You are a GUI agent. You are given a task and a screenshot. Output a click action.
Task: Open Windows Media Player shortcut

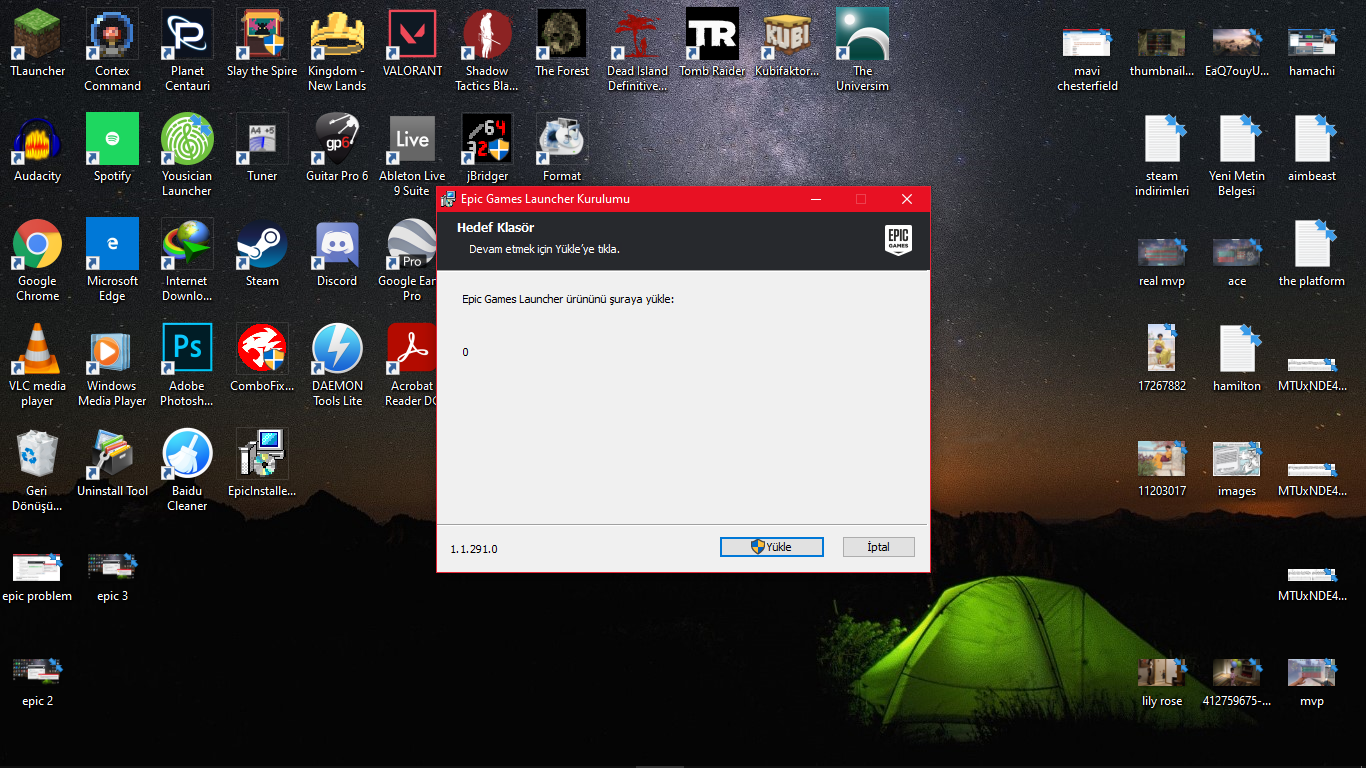point(112,365)
